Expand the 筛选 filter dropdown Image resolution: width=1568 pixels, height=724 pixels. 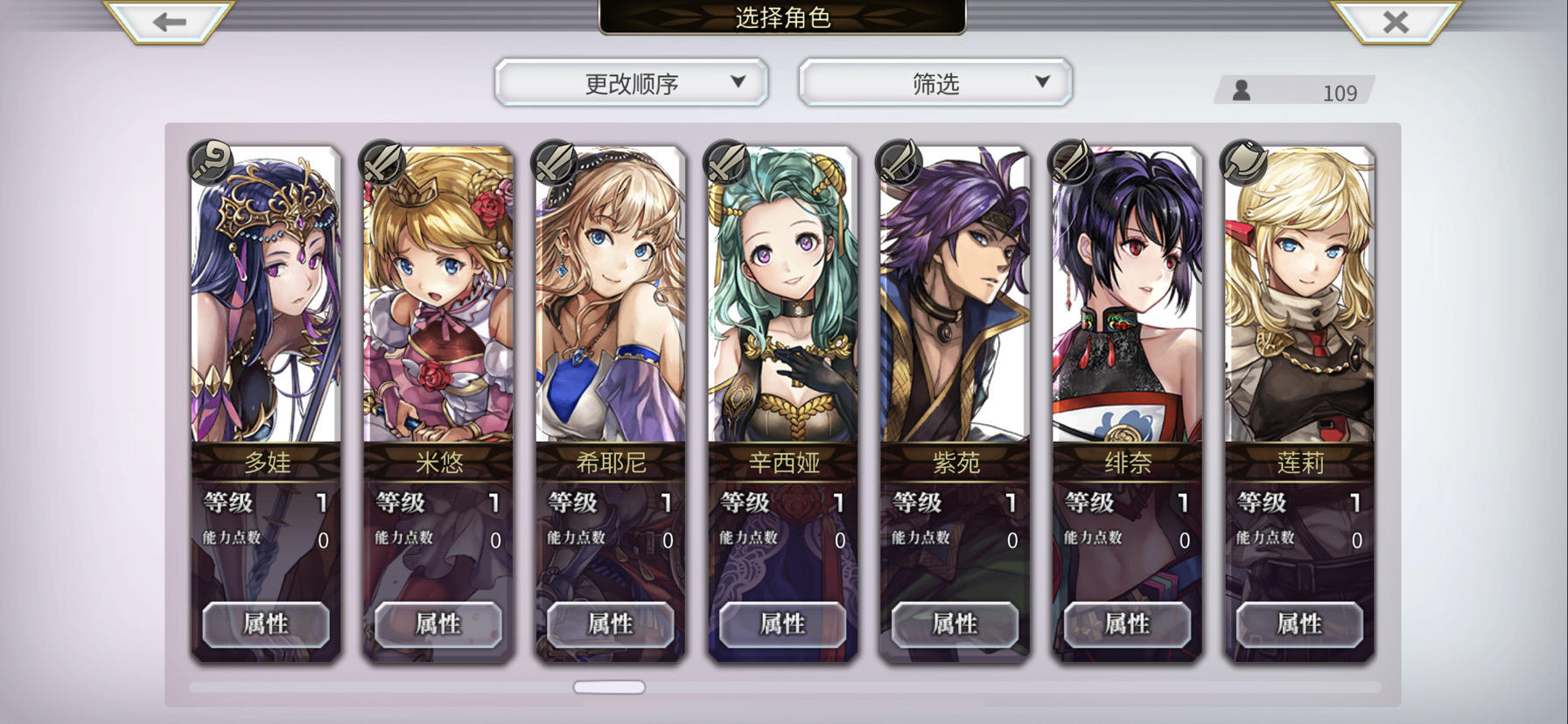tap(935, 82)
